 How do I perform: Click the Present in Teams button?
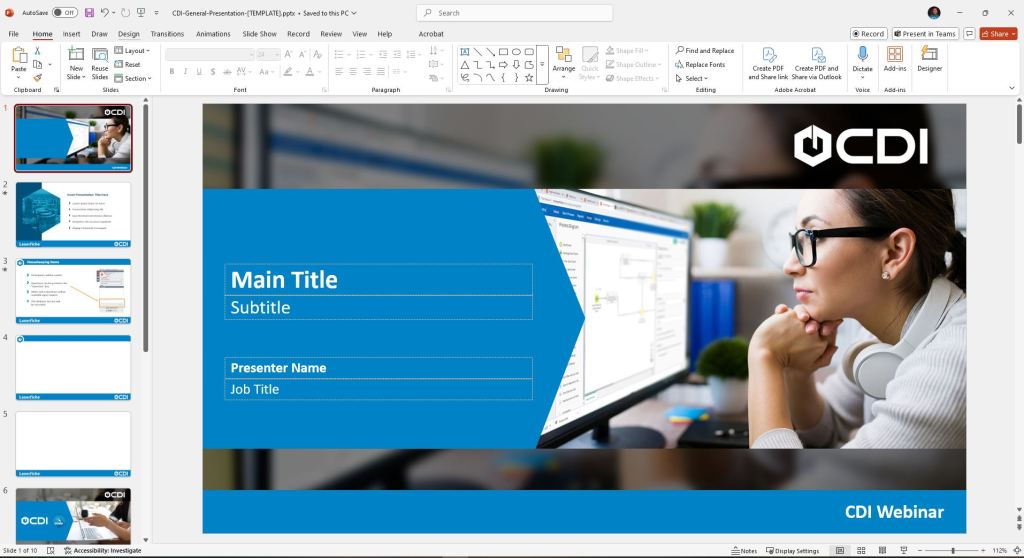click(924, 33)
